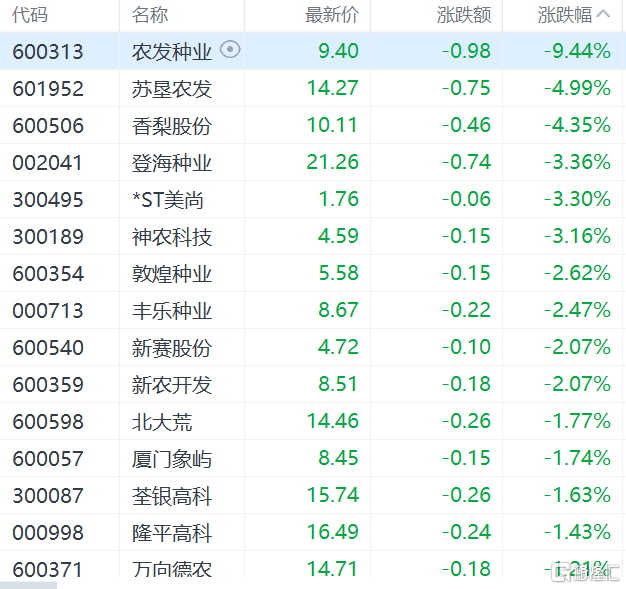The height and width of the screenshot is (589, 626).
Task: Open stock name 农发种业
Action: (x=172, y=52)
